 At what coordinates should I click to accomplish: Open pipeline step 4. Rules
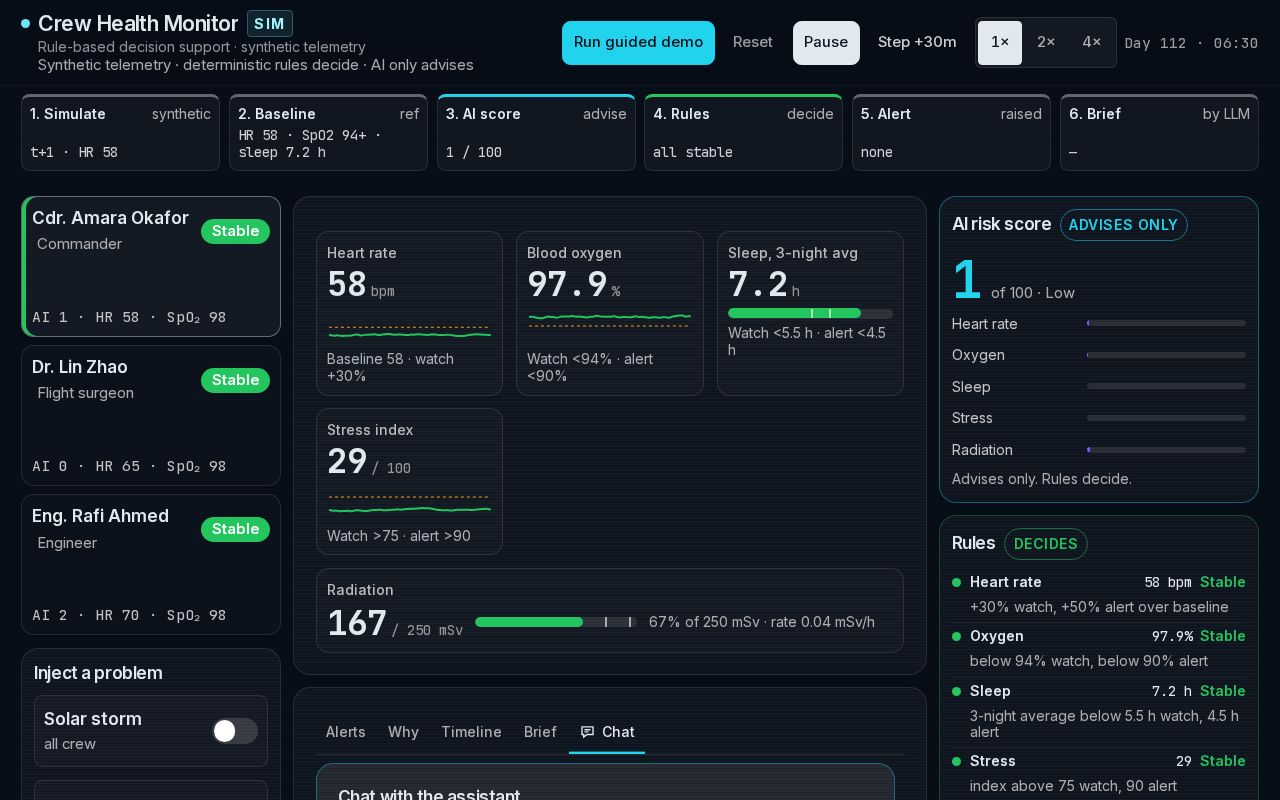[743, 133]
